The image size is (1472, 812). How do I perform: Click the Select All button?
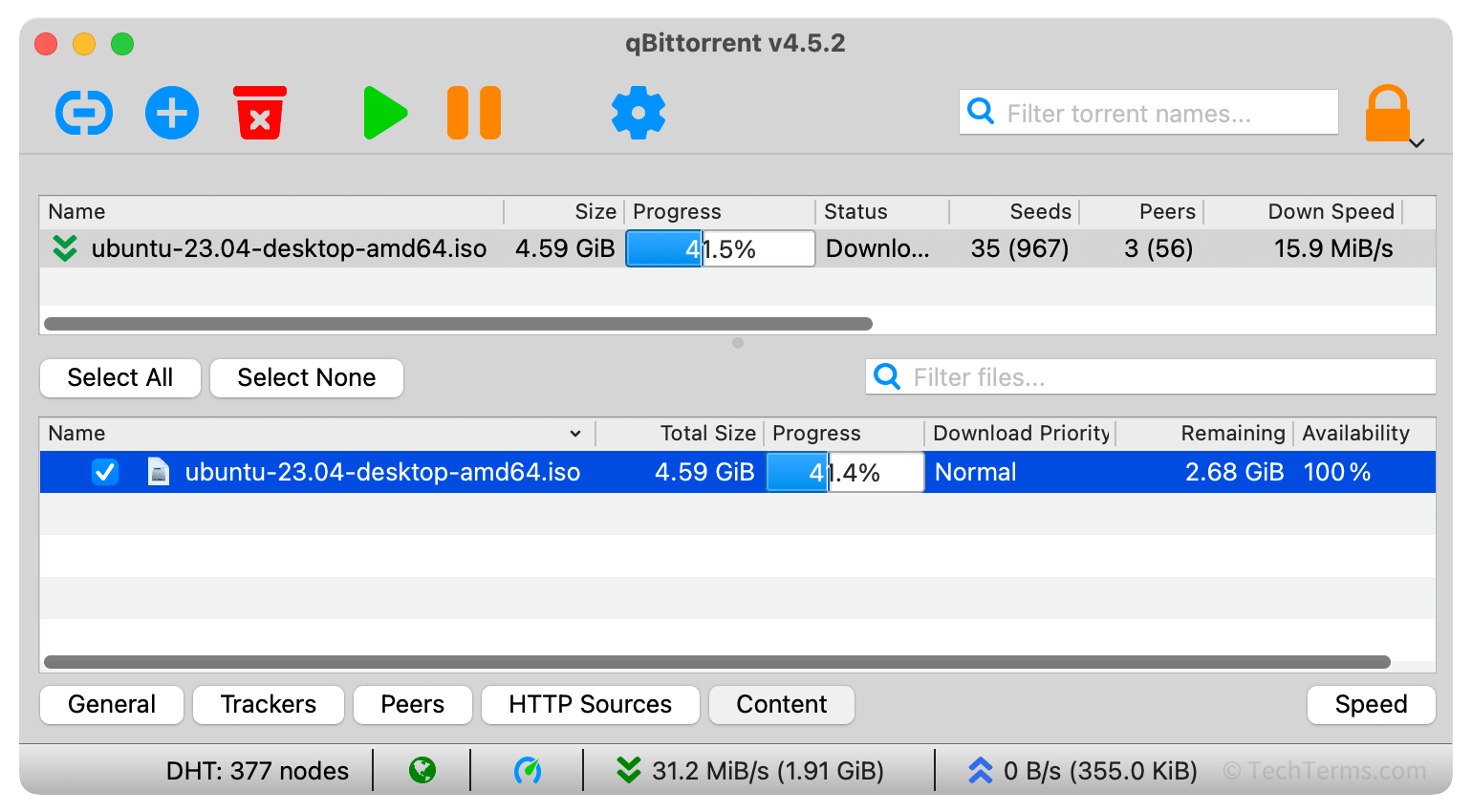pos(120,377)
